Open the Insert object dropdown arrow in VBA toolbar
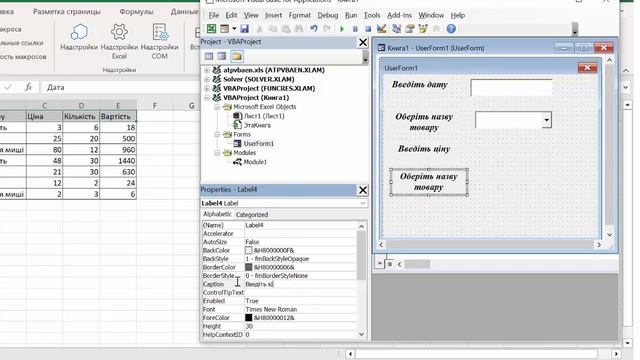This screenshot has width=640, height=360. pyautogui.click(x=234, y=29)
